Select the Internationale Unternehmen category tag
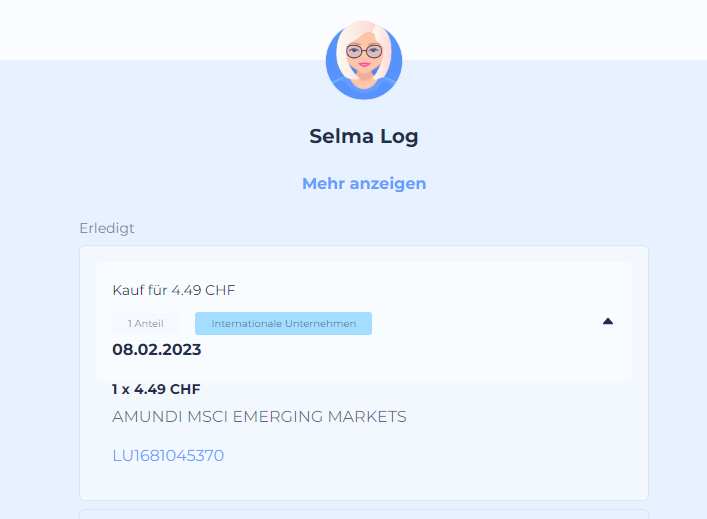Viewport: 707px width, 519px height. [x=283, y=323]
